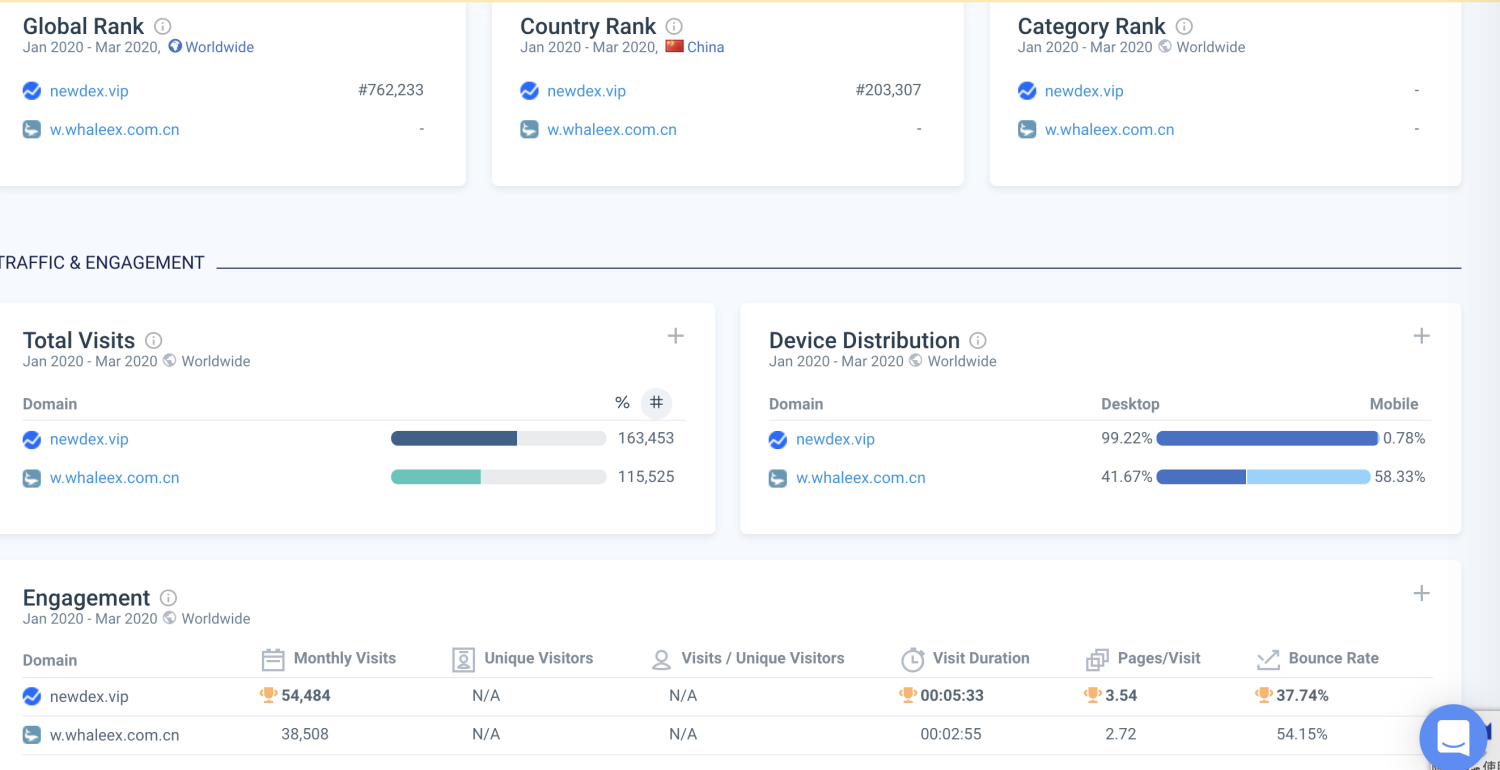Screen dimensions: 1500x770
Task: Click the Worldwide link under Global Rank
Action: (219, 47)
